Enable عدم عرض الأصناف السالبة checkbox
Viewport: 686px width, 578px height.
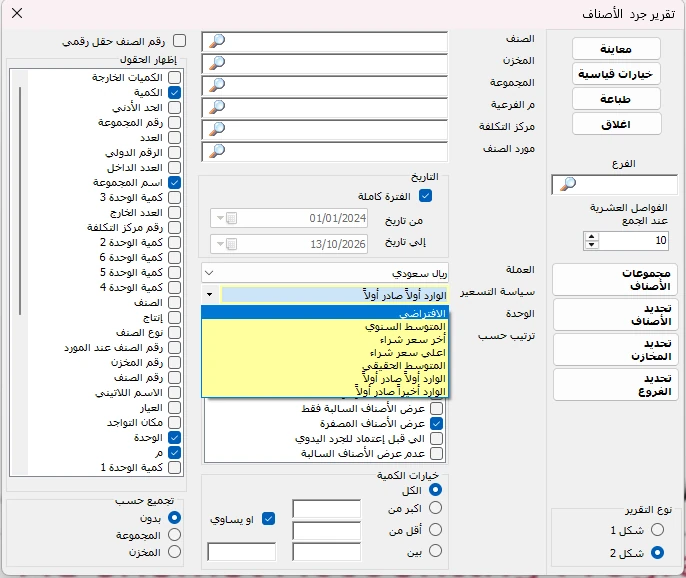(x=437, y=453)
